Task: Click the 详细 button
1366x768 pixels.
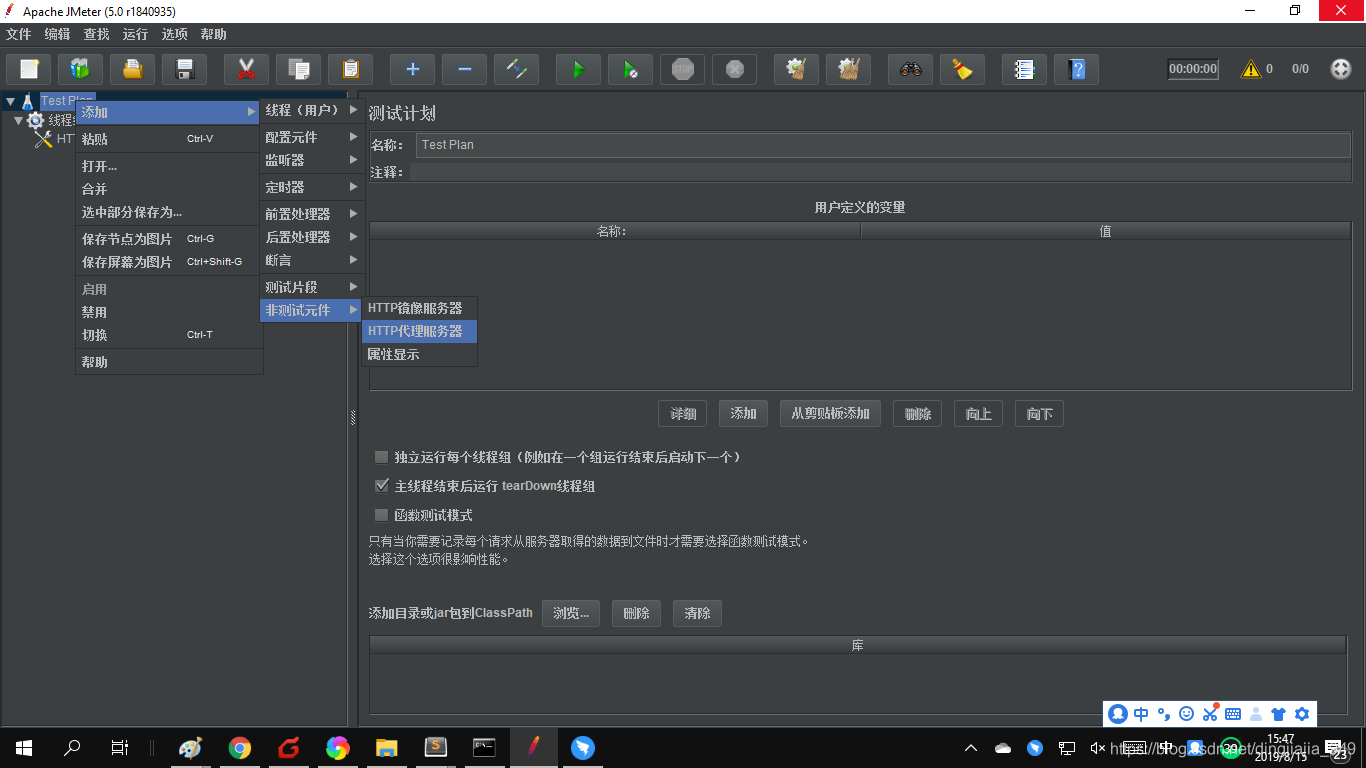Action: pos(683,414)
